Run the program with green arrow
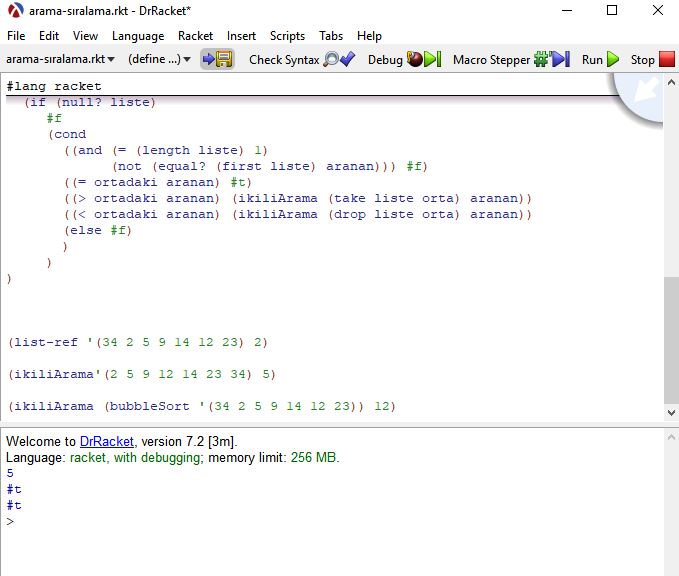 (601, 59)
